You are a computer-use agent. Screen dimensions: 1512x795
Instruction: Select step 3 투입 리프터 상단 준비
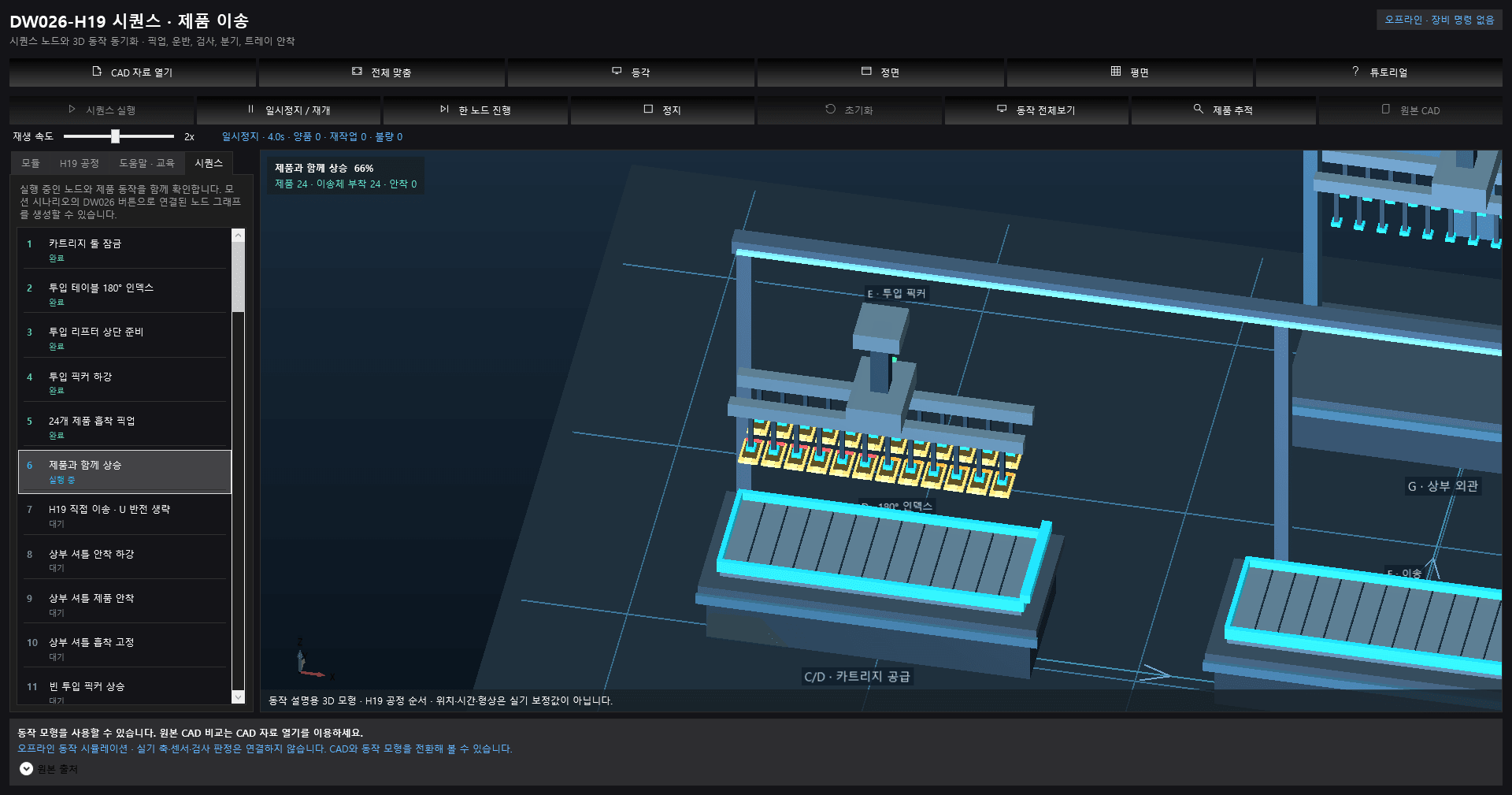(x=124, y=339)
